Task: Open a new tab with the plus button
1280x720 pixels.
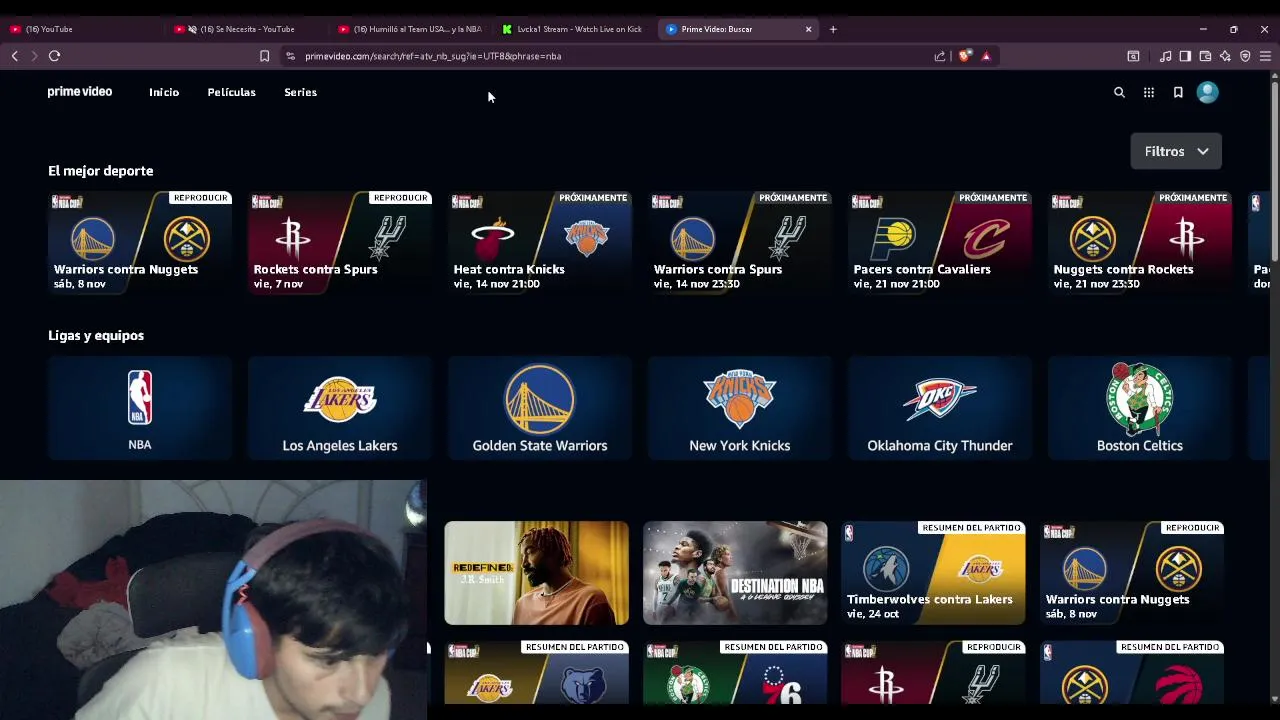Action: [x=833, y=29]
